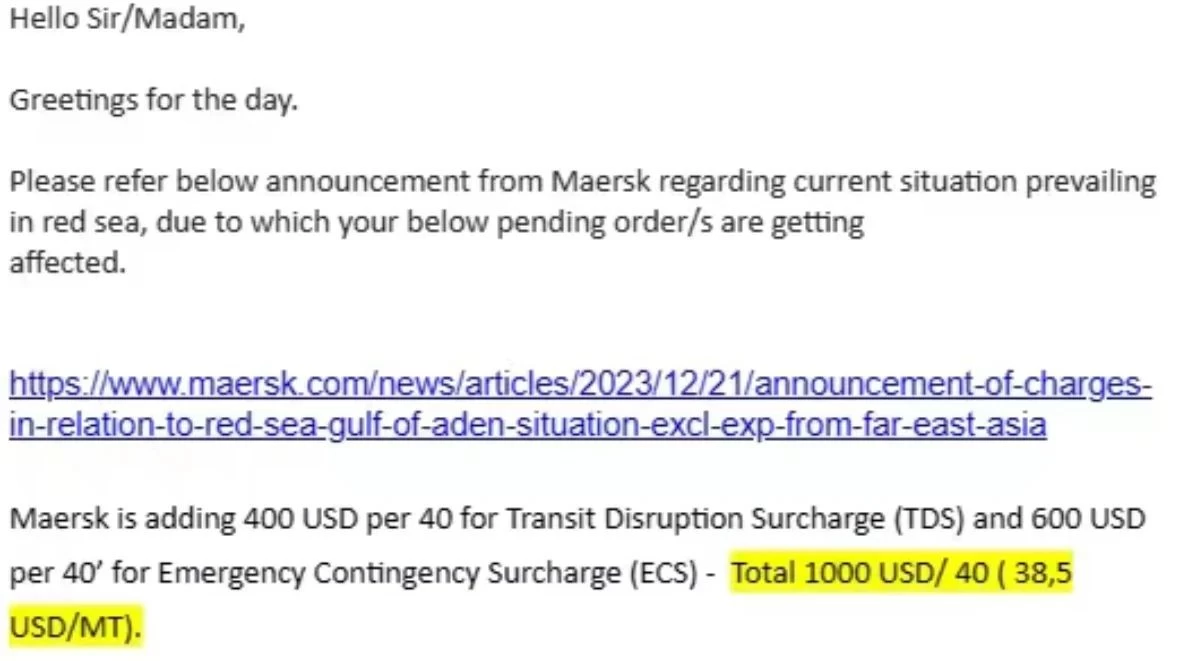
Task: Click the "Greetings for the day." sentence
Action: pos(153,100)
